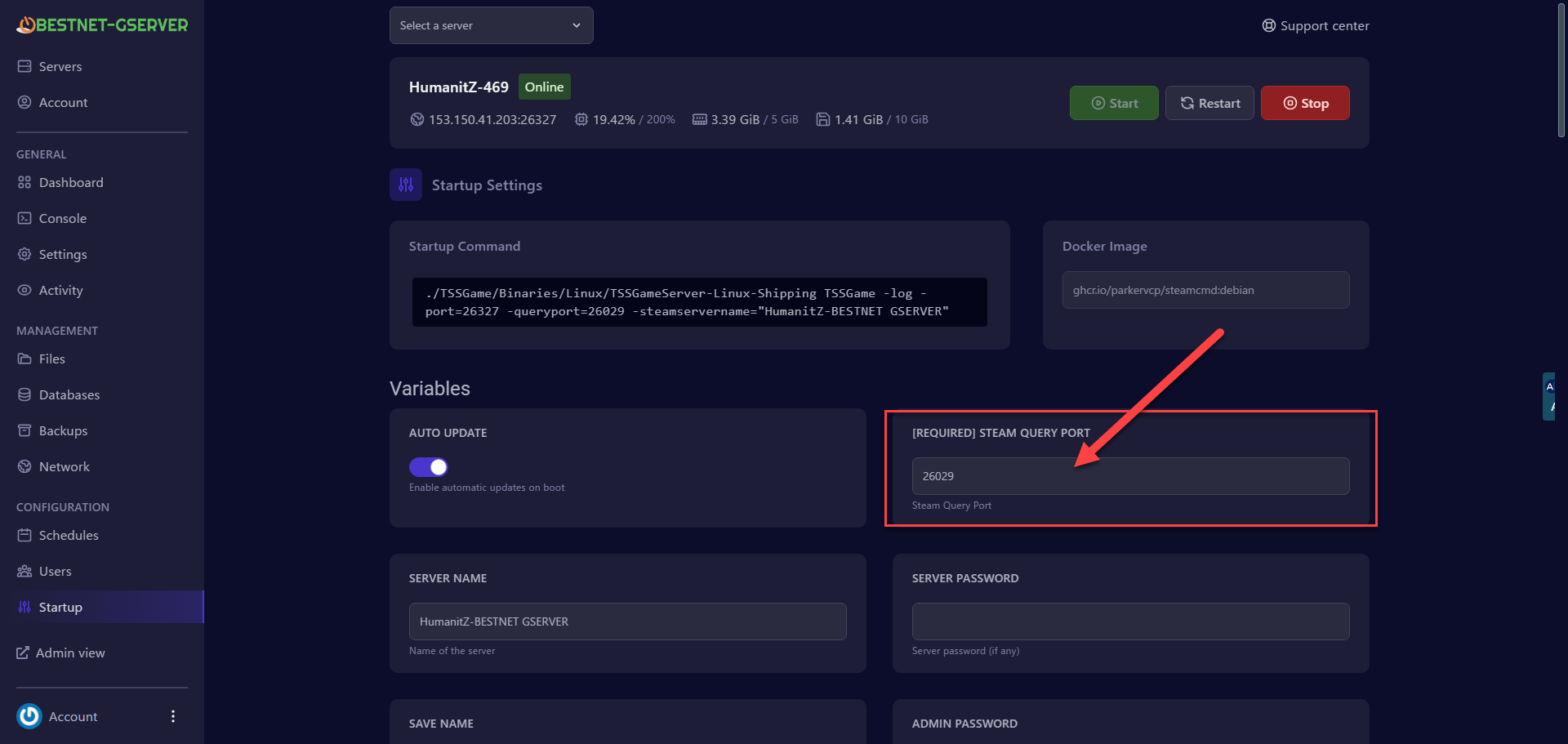Click the SAVE NAME label
The image size is (1568, 744).
tap(441, 724)
